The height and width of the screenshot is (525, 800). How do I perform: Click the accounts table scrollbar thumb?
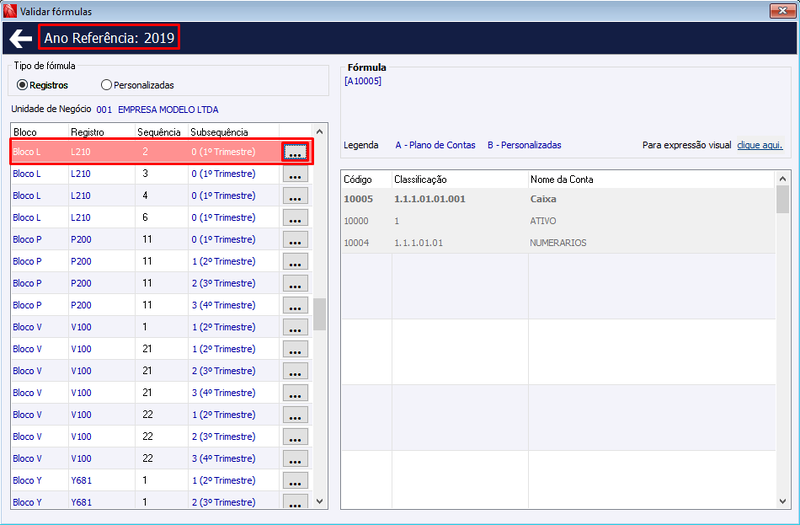click(783, 199)
